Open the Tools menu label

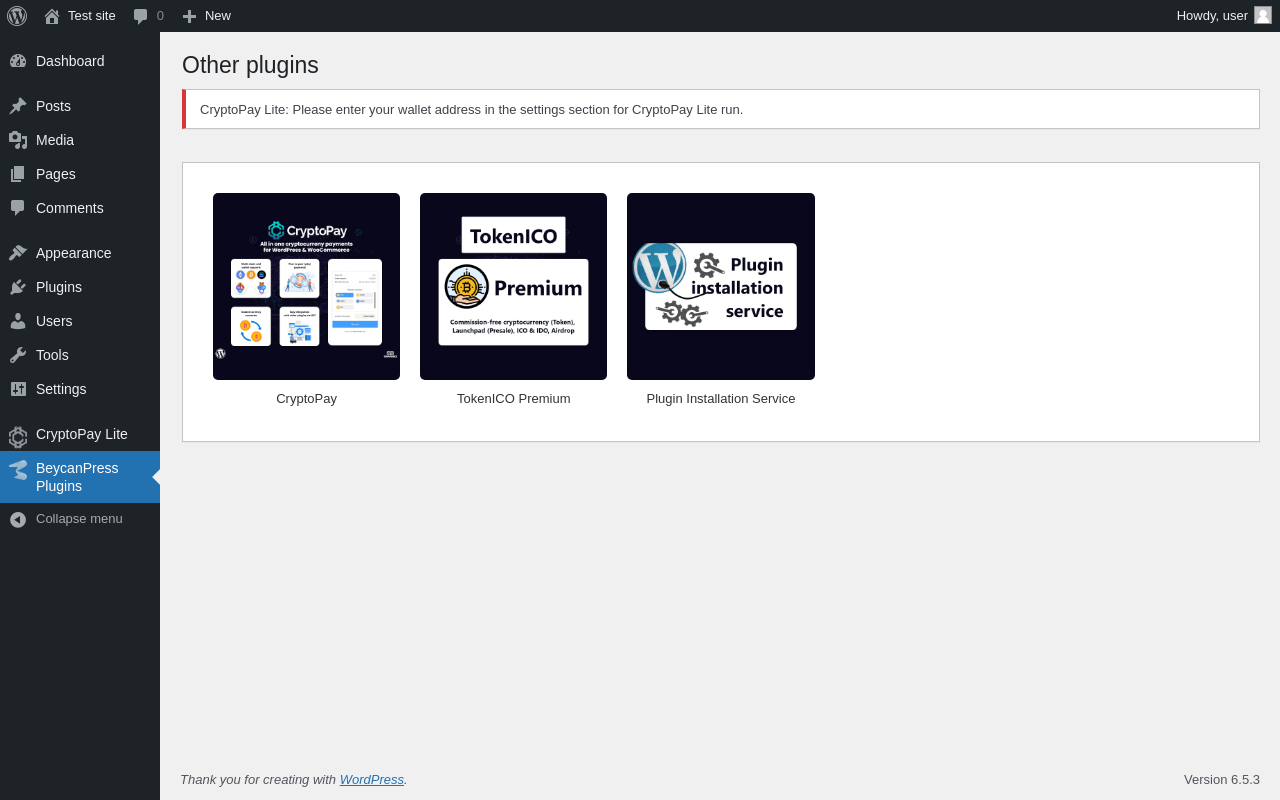point(52,355)
